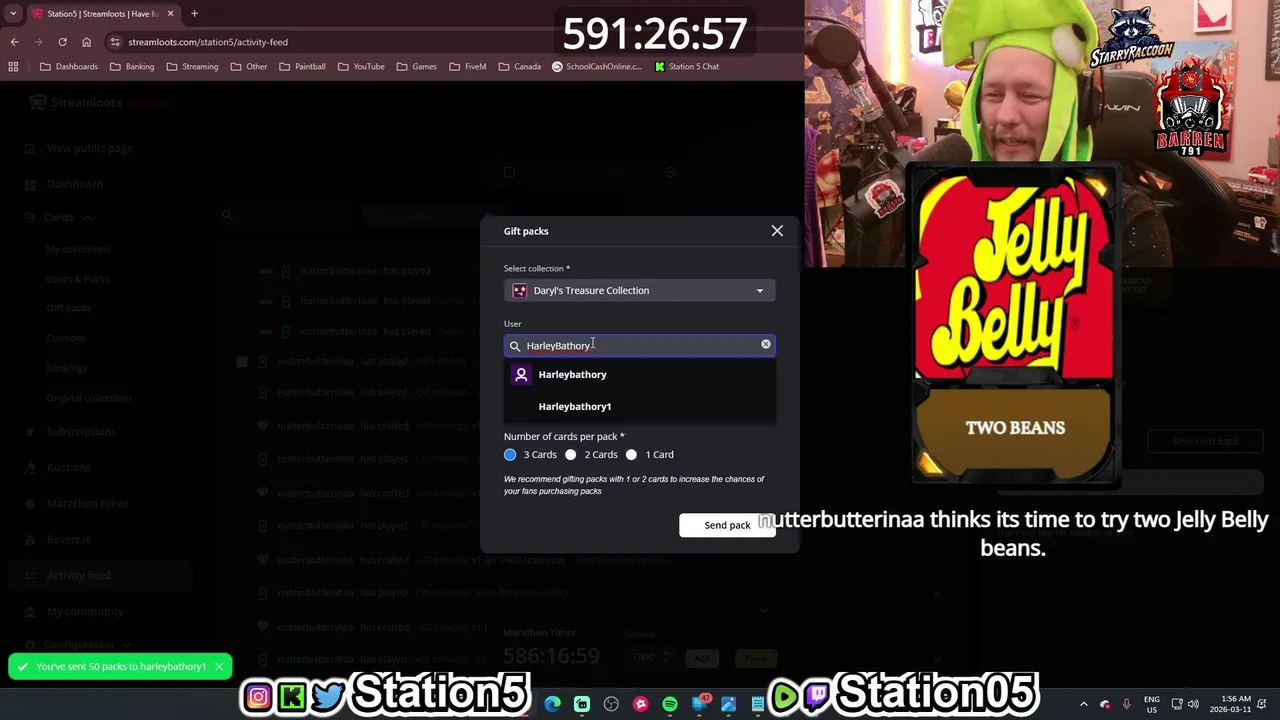The width and height of the screenshot is (1280, 720).
Task: Show hidden system tray icons
Action: click(x=1083, y=704)
